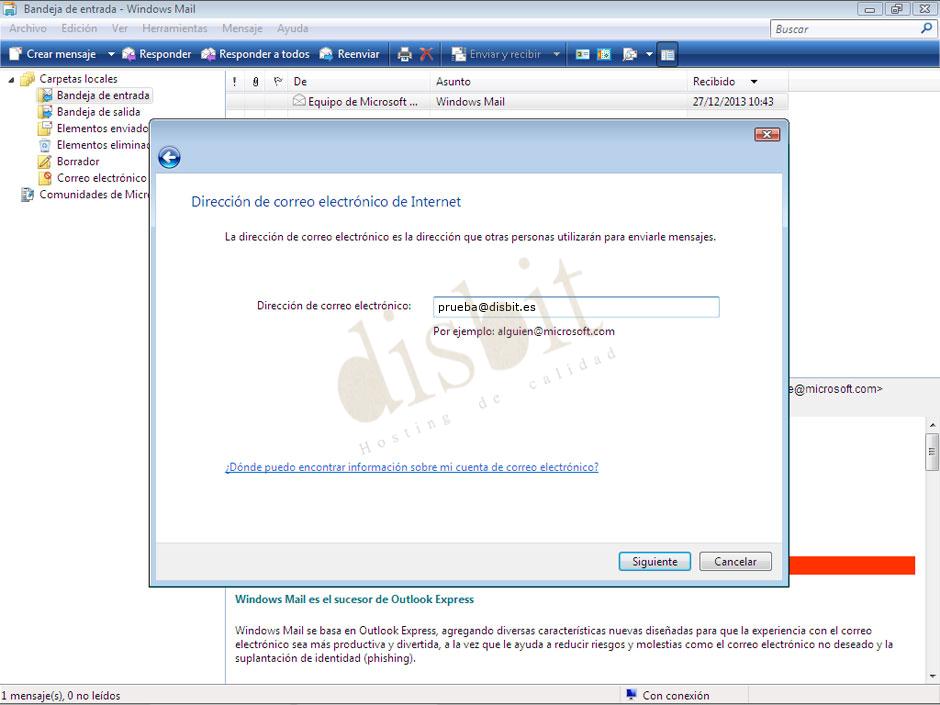Open Windows Calendar from the toolbar
Screen dimensions: 940x705
(x=604, y=54)
